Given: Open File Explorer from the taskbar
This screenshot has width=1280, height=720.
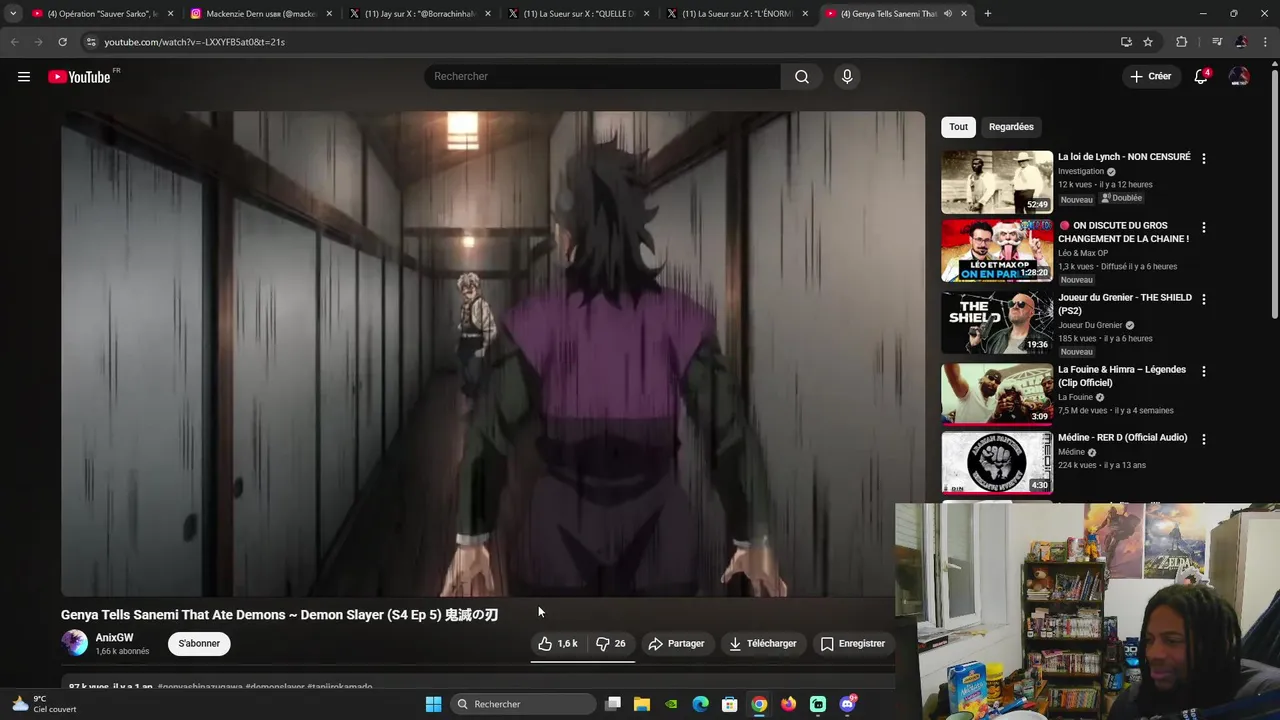Looking at the screenshot, I should tap(642, 704).
